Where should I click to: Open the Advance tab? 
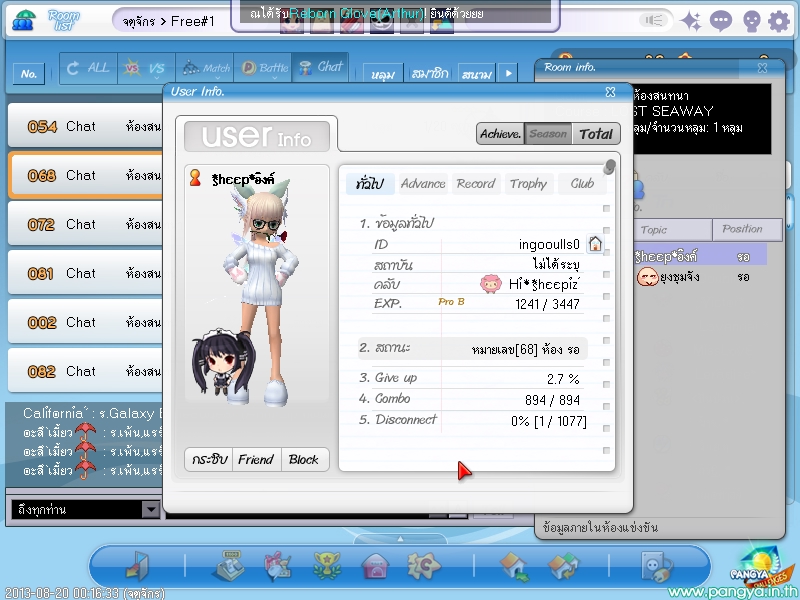point(423,184)
